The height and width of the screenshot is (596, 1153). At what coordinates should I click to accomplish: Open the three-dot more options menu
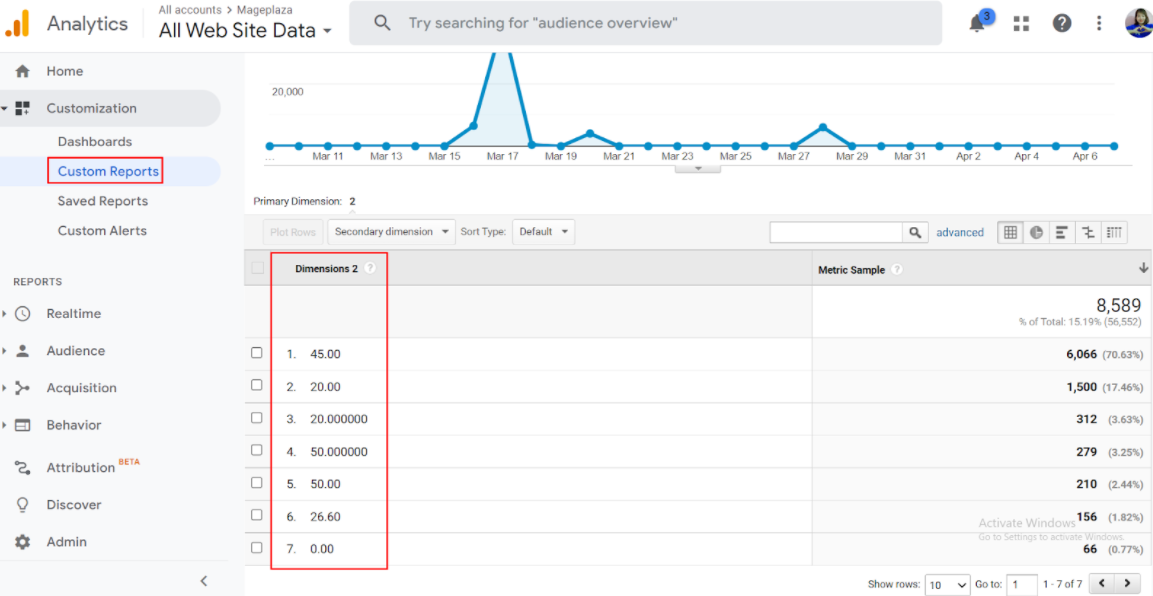coord(1099,23)
